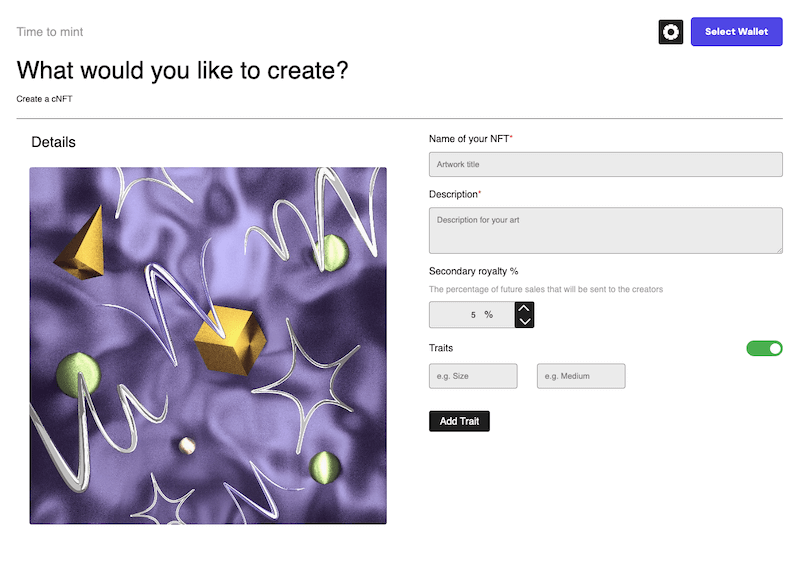Click the "Secondary royalty %" label

473,271
